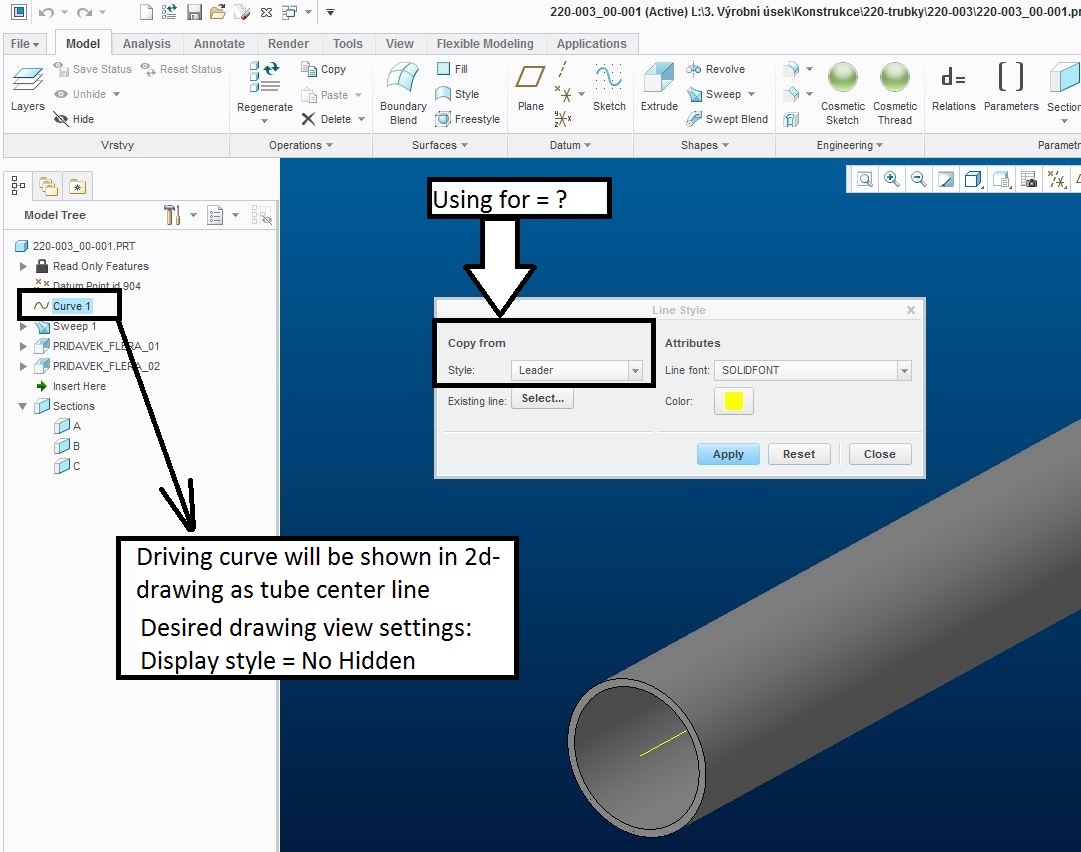Toggle Hide for the selected item
This screenshot has height=852, width=1081.
[74, 118]
